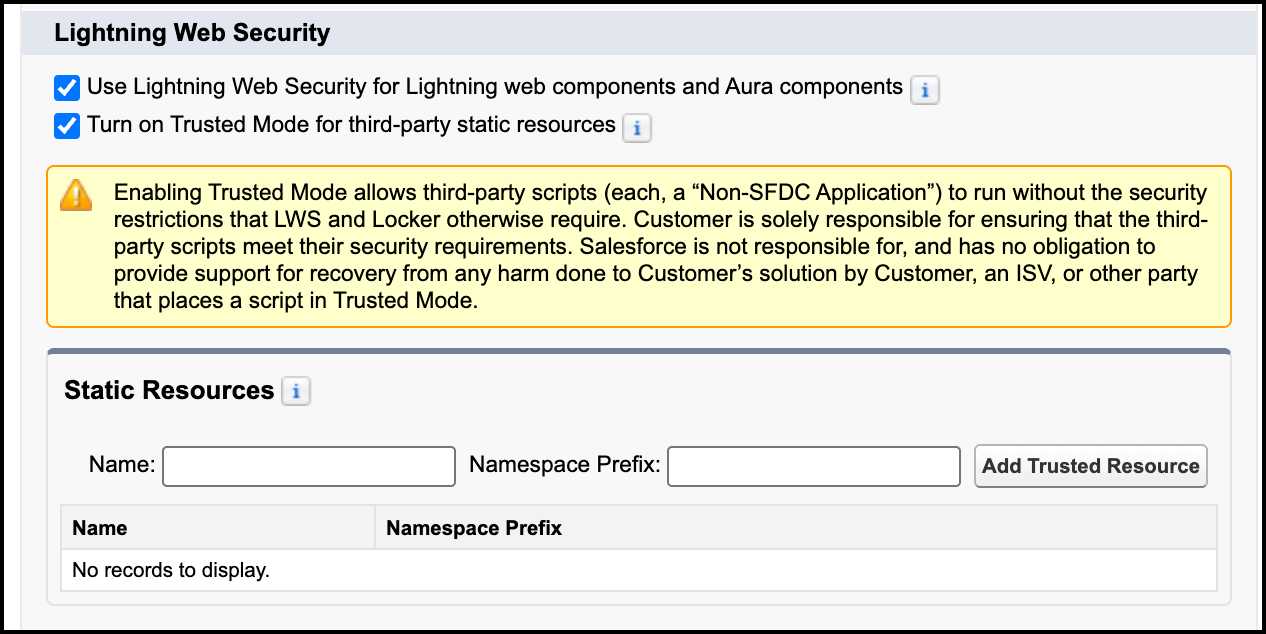Image resolution: width=1266 pixels, height=634 pixels.
Task: Disable Trusted Mode for third-party static resources
Action: tap(67, 127)
